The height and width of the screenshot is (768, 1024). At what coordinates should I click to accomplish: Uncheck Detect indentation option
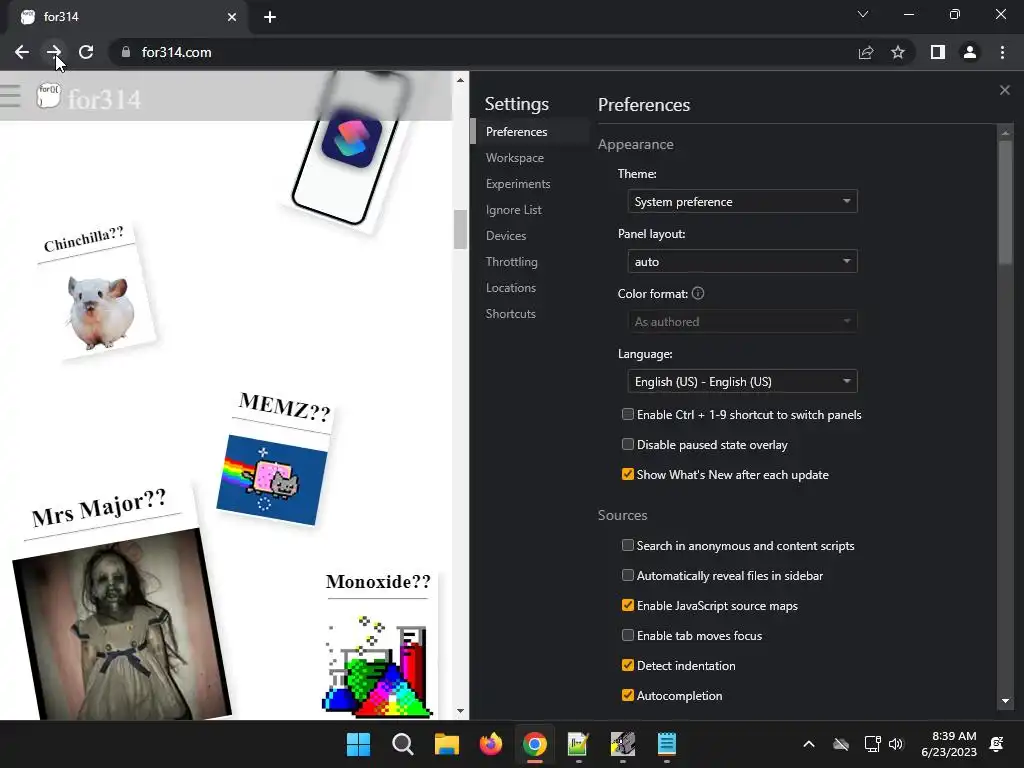click(628, 665)
